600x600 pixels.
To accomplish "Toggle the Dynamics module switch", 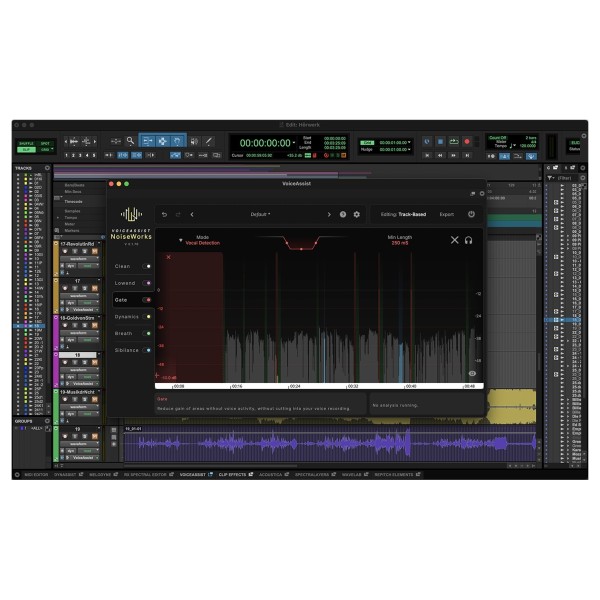I will point(147,317).
